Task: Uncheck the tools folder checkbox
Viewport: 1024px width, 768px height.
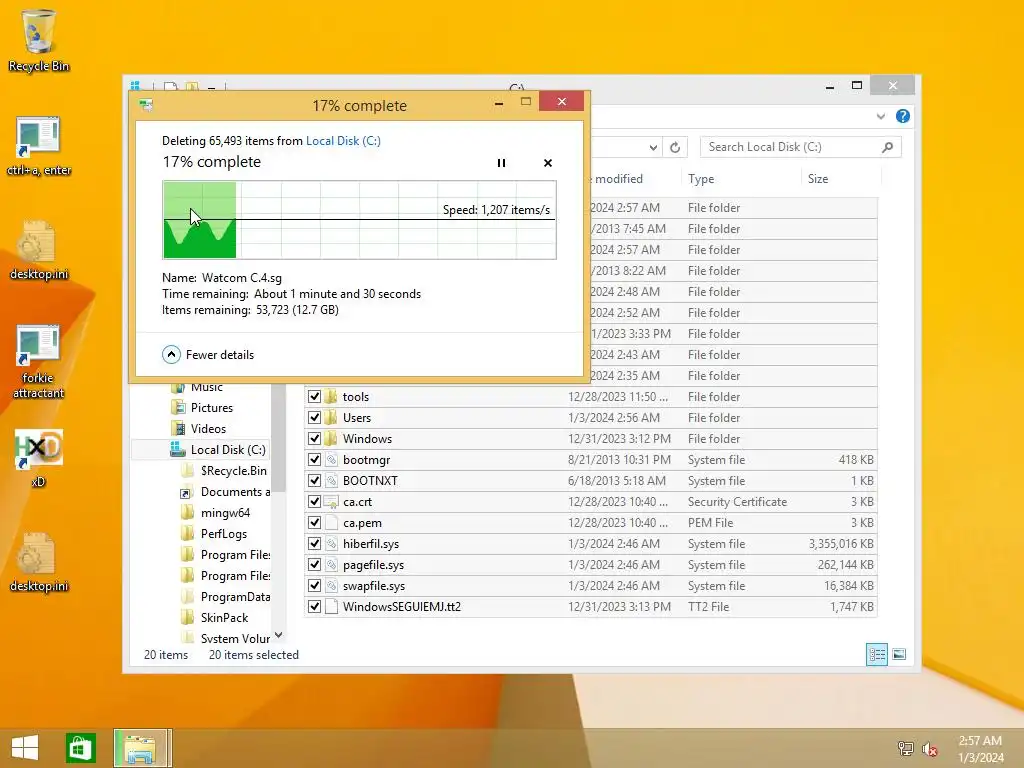Action: [x=314, y=396]
